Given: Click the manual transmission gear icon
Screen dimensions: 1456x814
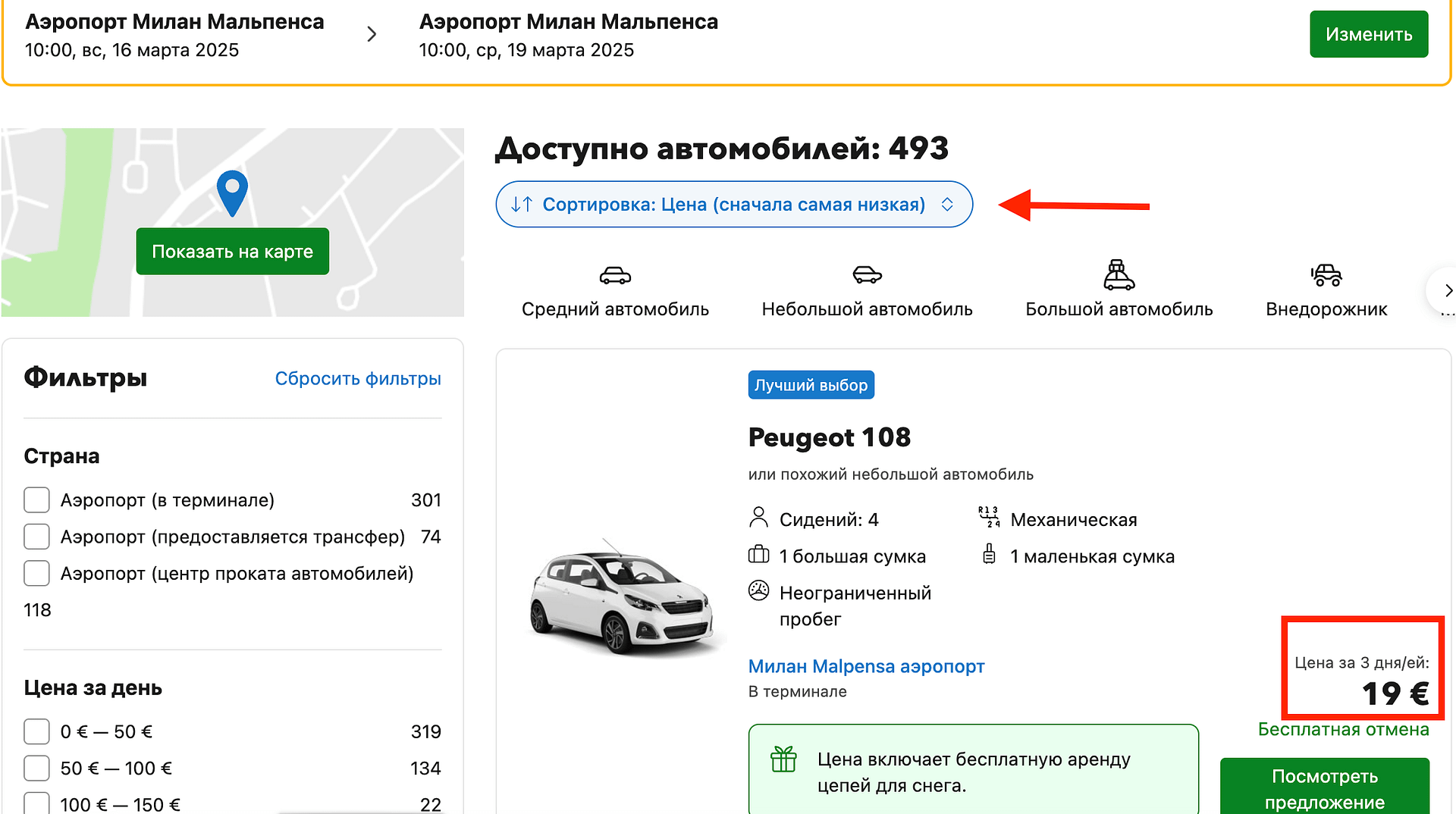Looking at the screenshot, I should 989,518.
